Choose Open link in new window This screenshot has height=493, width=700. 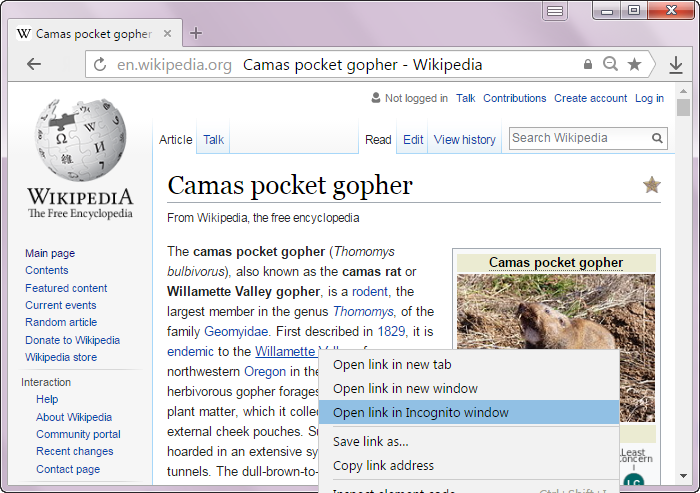(469, 389)
